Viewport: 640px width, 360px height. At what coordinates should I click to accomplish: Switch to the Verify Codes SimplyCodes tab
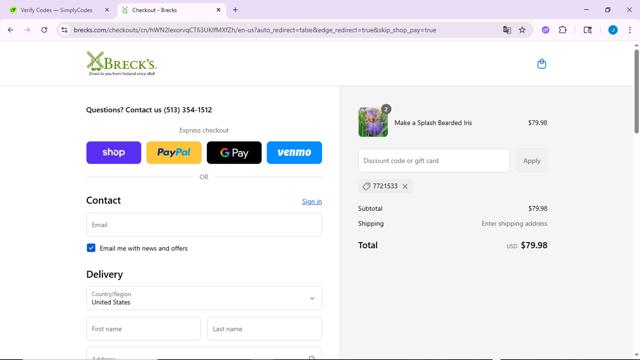[57, 10]
